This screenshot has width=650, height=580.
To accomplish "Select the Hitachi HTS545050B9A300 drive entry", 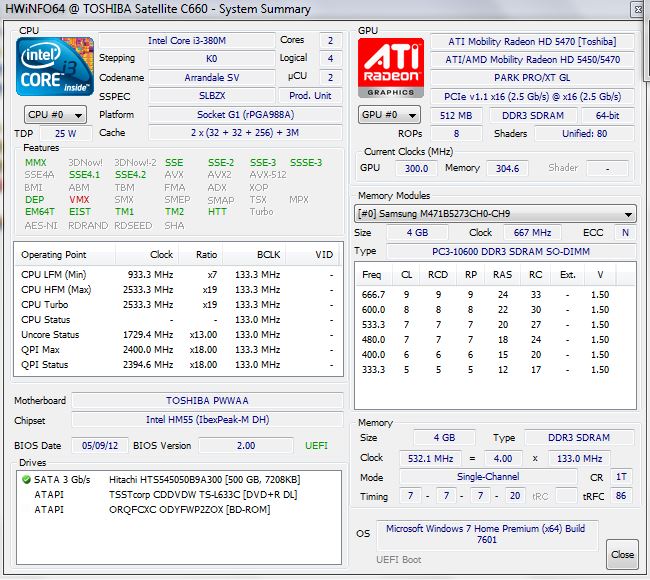I will 179,480.
